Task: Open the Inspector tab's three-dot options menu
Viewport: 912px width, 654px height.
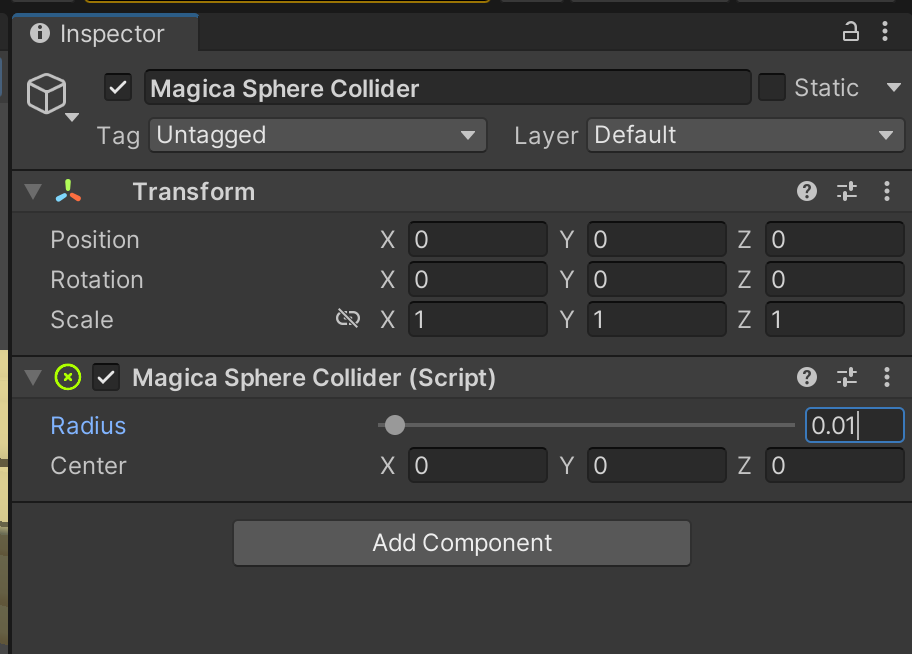Action: 885,31
